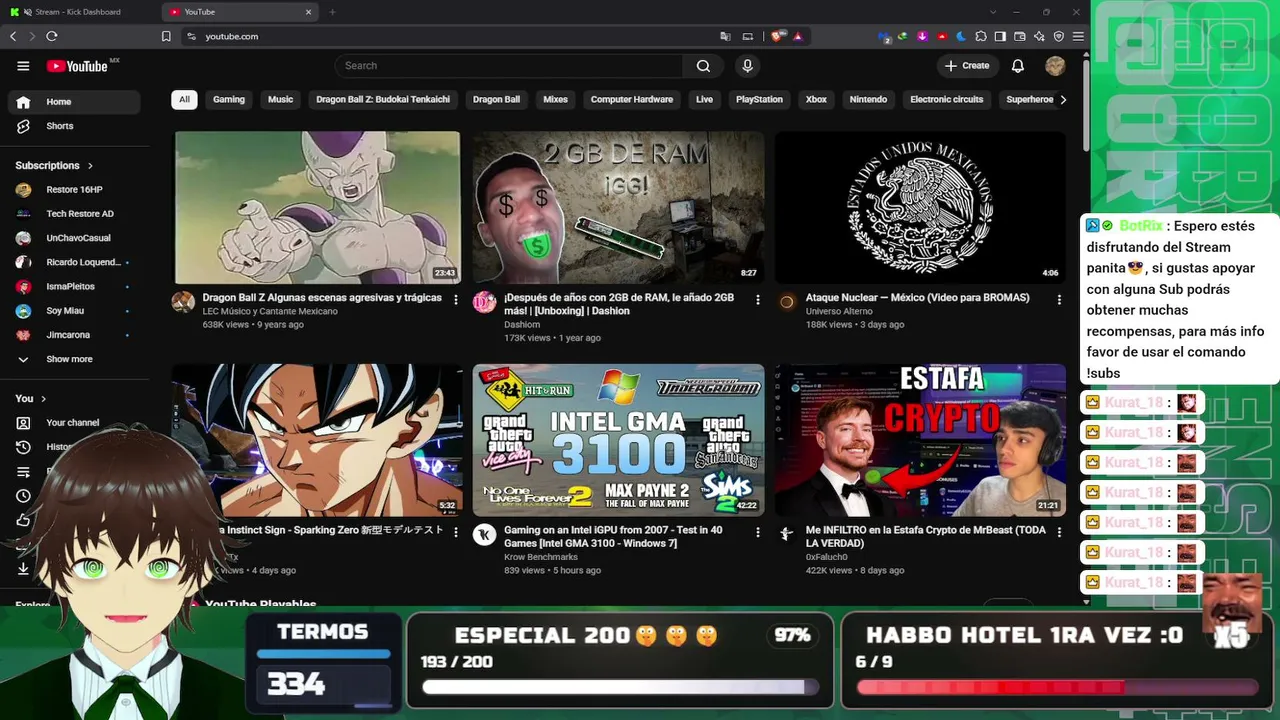Open a new browser tab
The height and width of the screenshot is (720, 1280).
point(332,12)
